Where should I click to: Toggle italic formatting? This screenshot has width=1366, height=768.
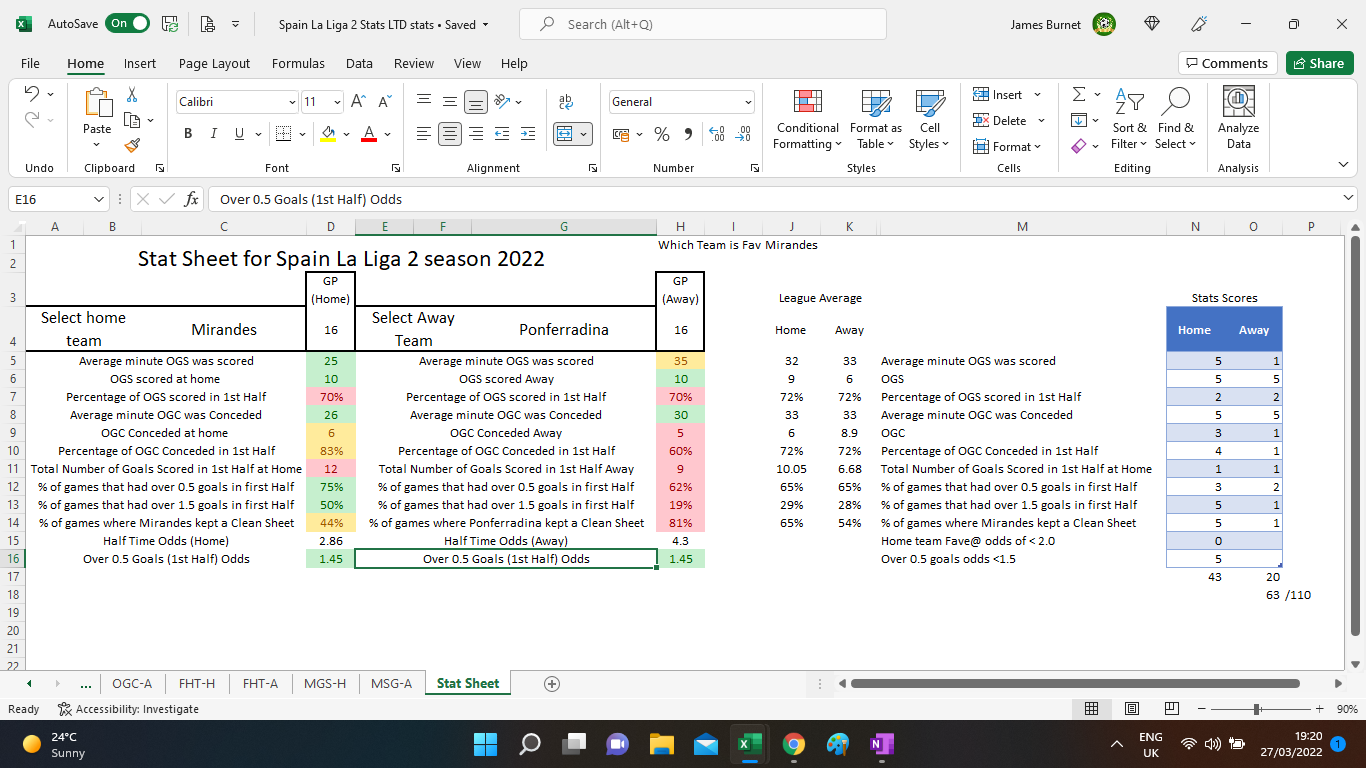(213, 134)
